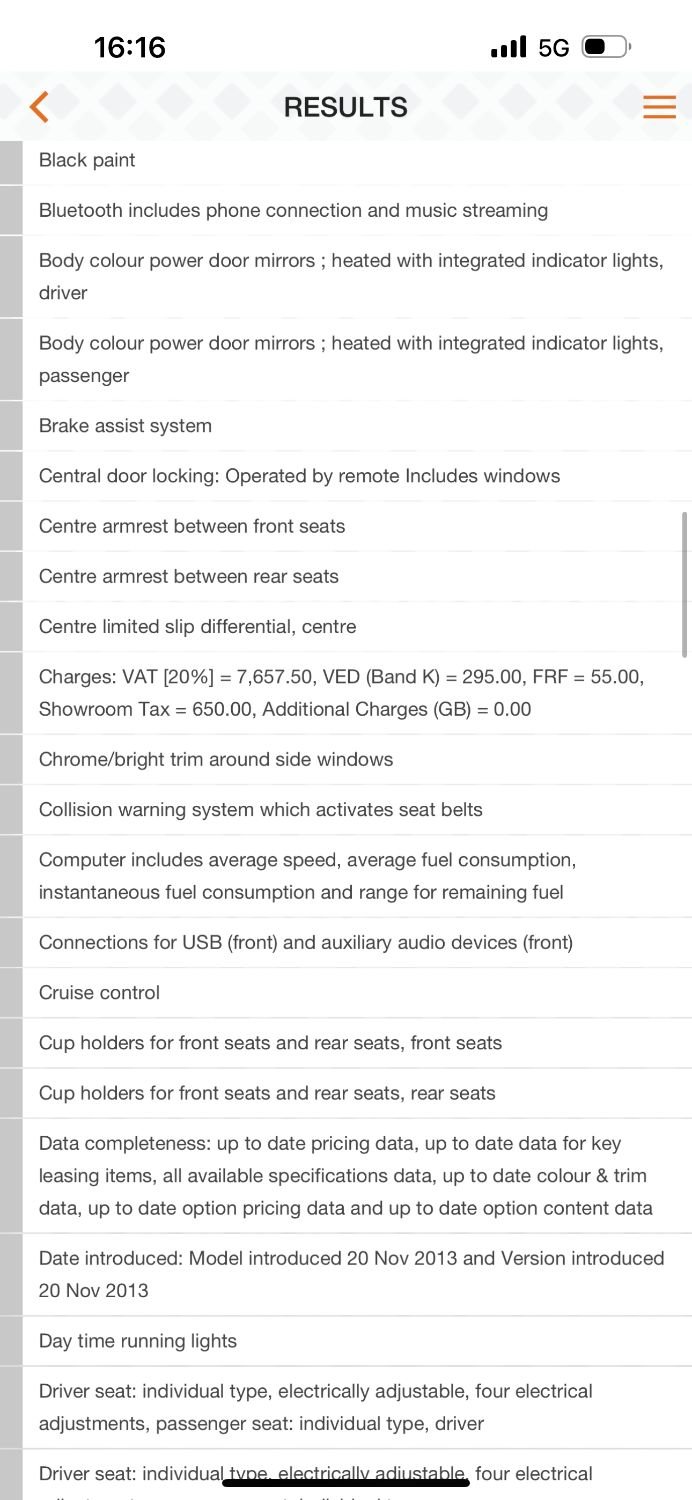Tap the RESULTS header title

[346, 107]
